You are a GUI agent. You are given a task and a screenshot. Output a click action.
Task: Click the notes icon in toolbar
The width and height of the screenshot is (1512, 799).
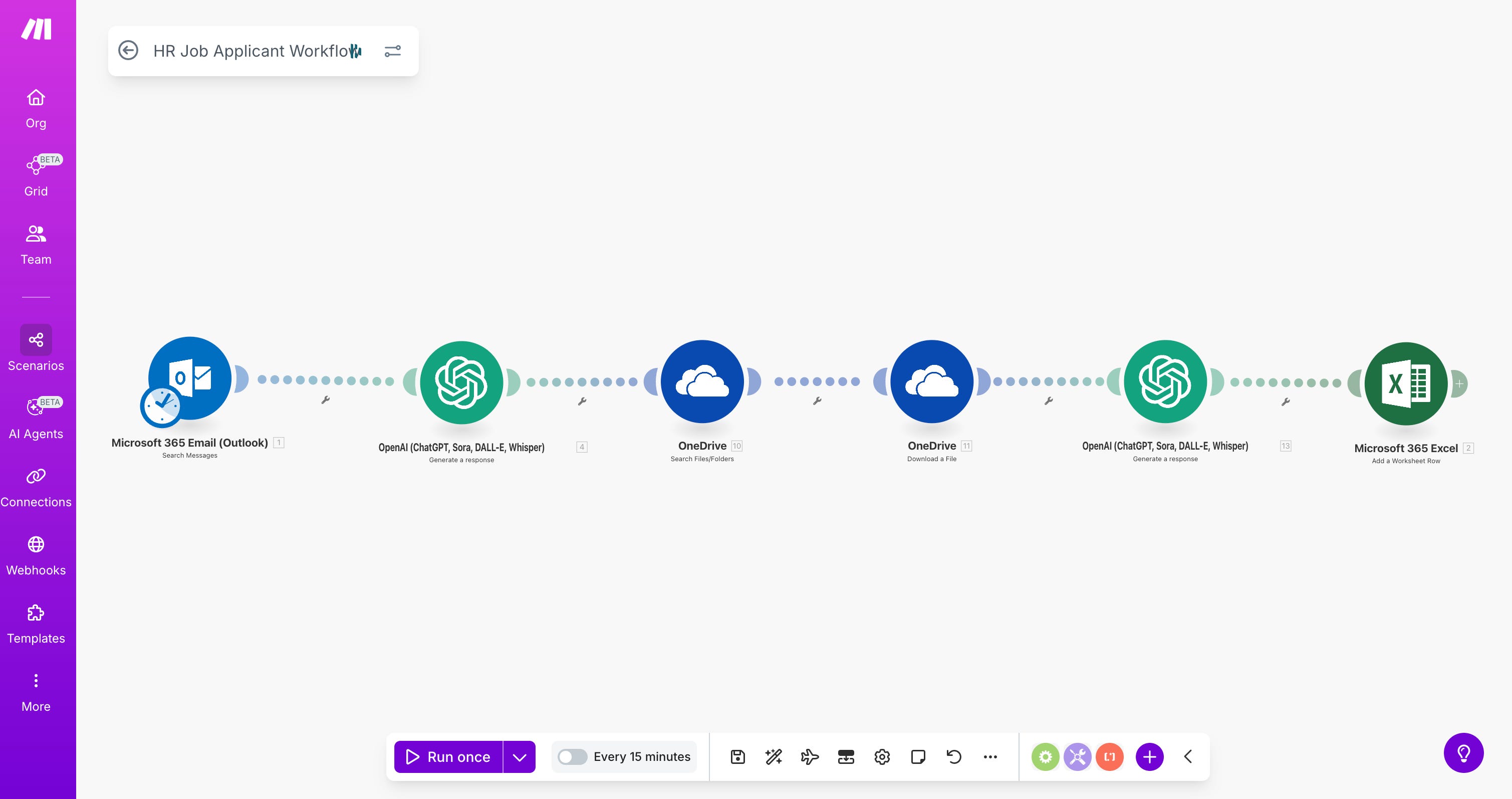(x=918, y=757)
